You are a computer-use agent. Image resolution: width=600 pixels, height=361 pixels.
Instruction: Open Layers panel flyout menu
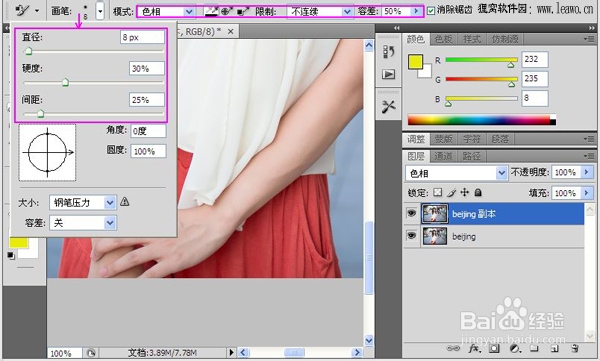pyautogui.click(x=589, y=156)
